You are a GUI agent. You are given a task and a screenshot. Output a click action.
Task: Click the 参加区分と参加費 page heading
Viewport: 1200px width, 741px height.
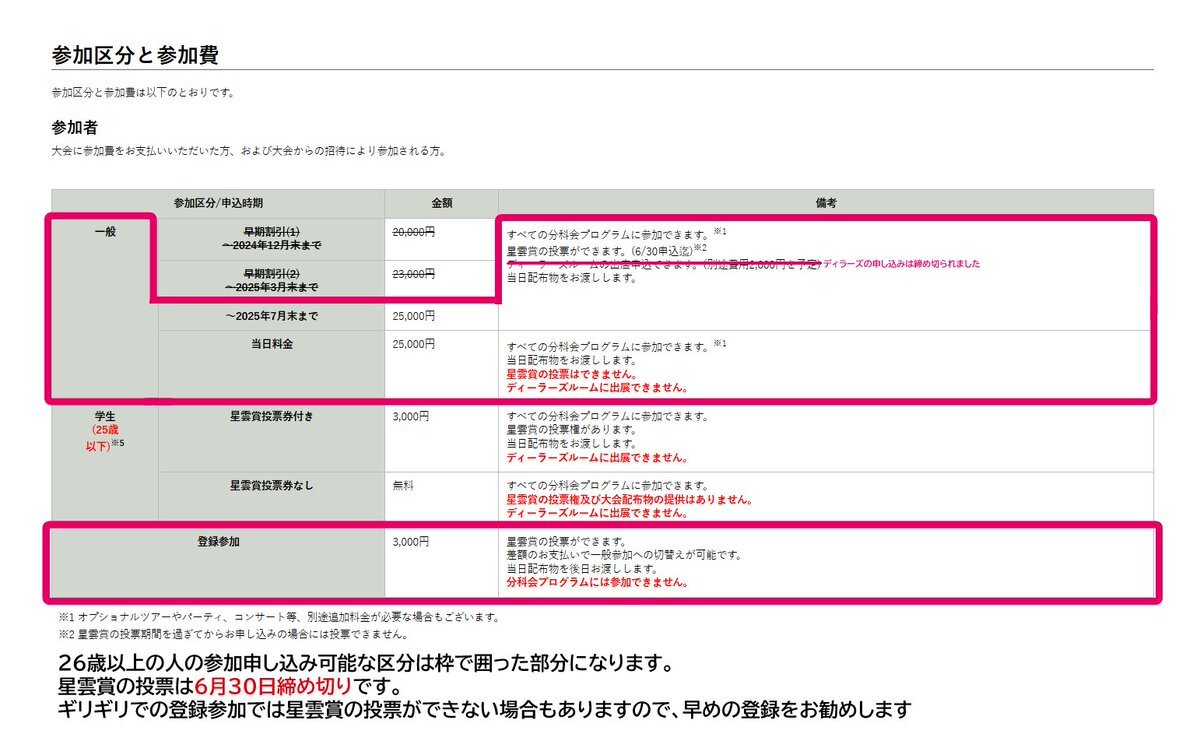pyautogui.click(x=135, y=55)
